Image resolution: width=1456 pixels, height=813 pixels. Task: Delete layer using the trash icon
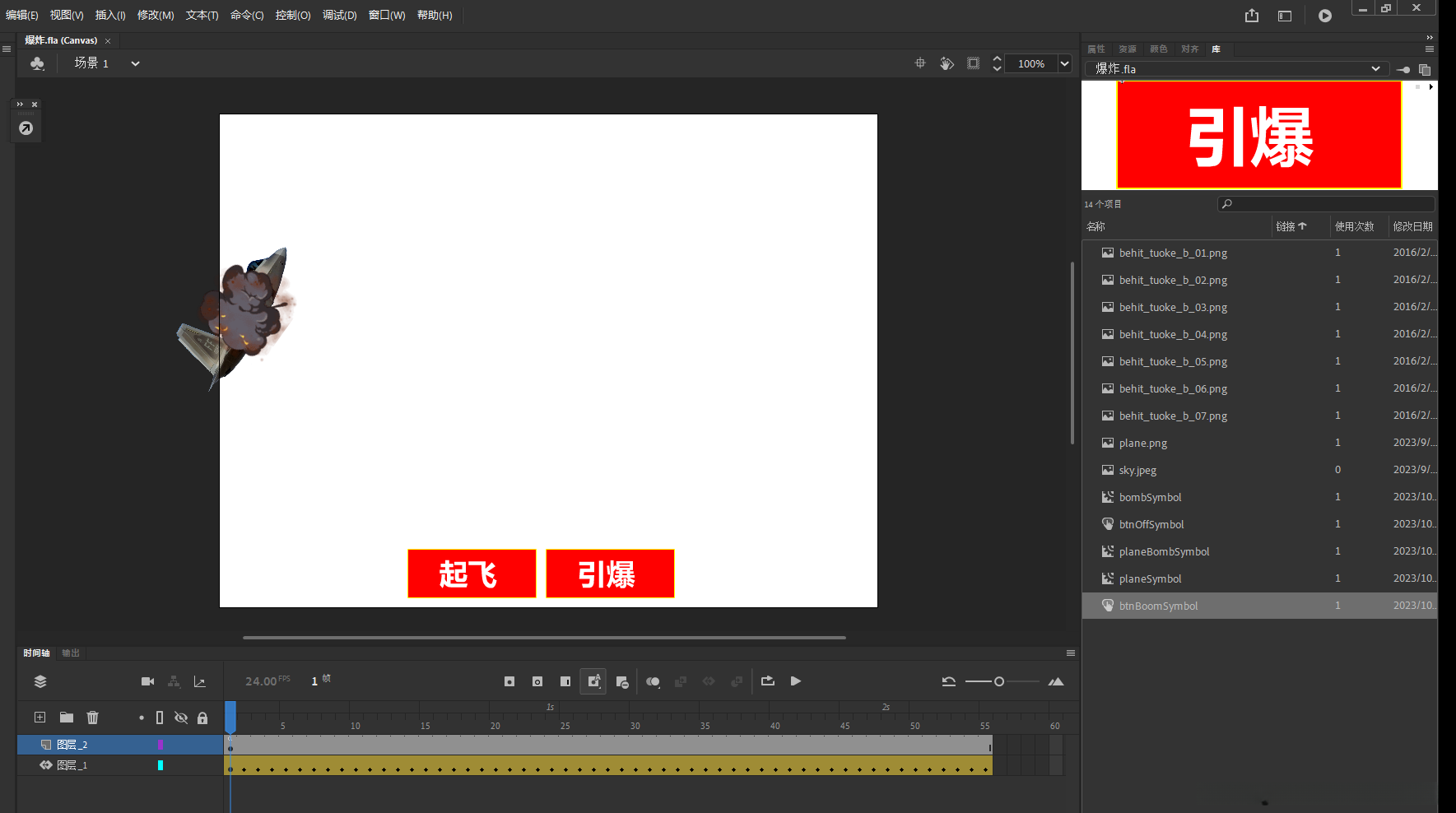click(x=92, y=718)
